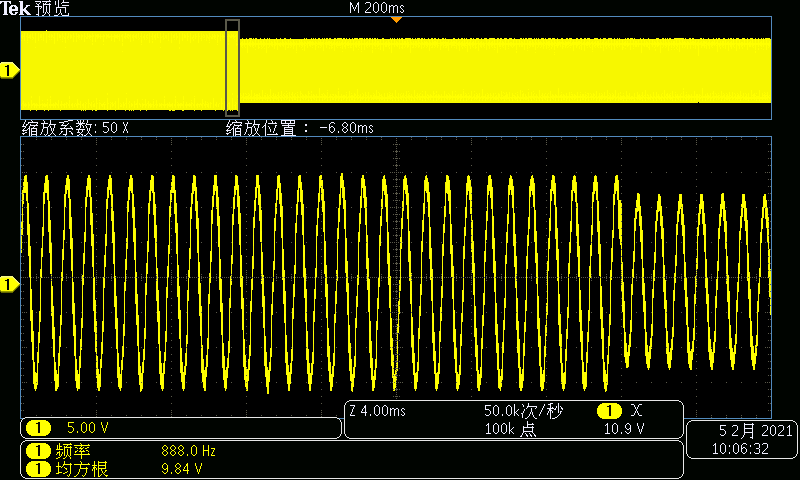
Task: Click the date and time display
Action: coord(742,440)
